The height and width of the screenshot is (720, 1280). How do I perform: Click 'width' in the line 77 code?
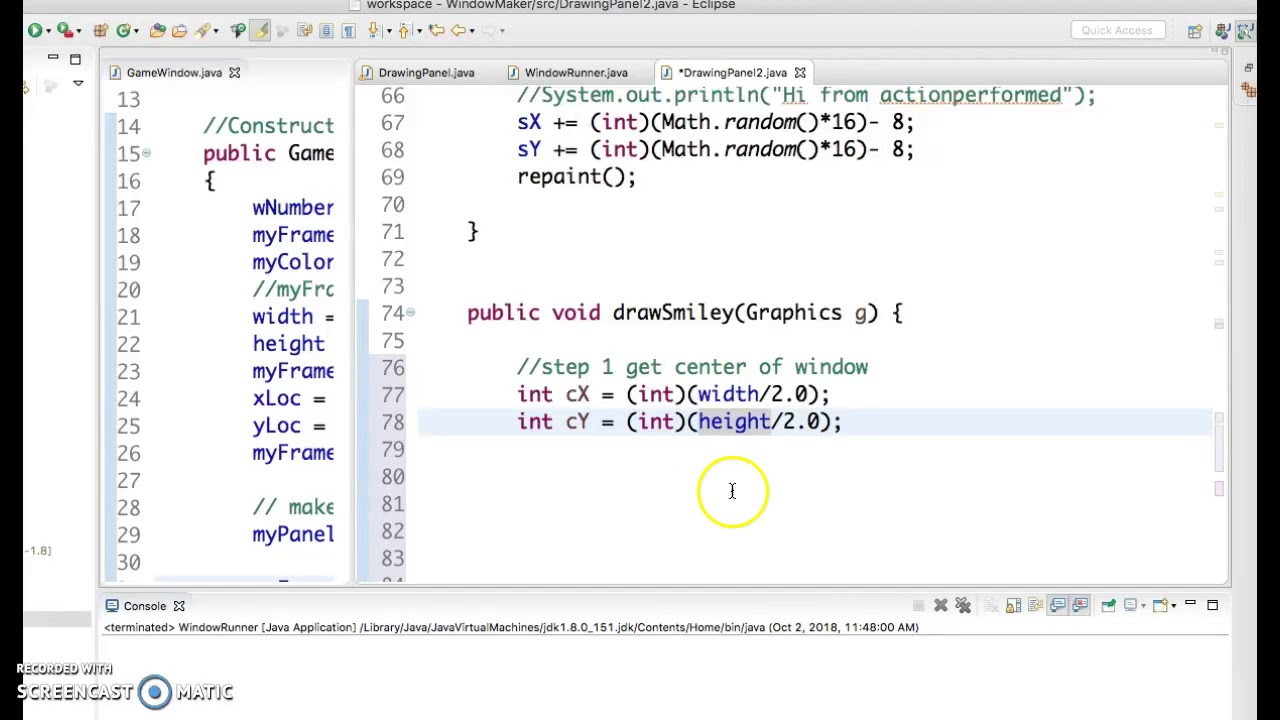coord(728,394)
